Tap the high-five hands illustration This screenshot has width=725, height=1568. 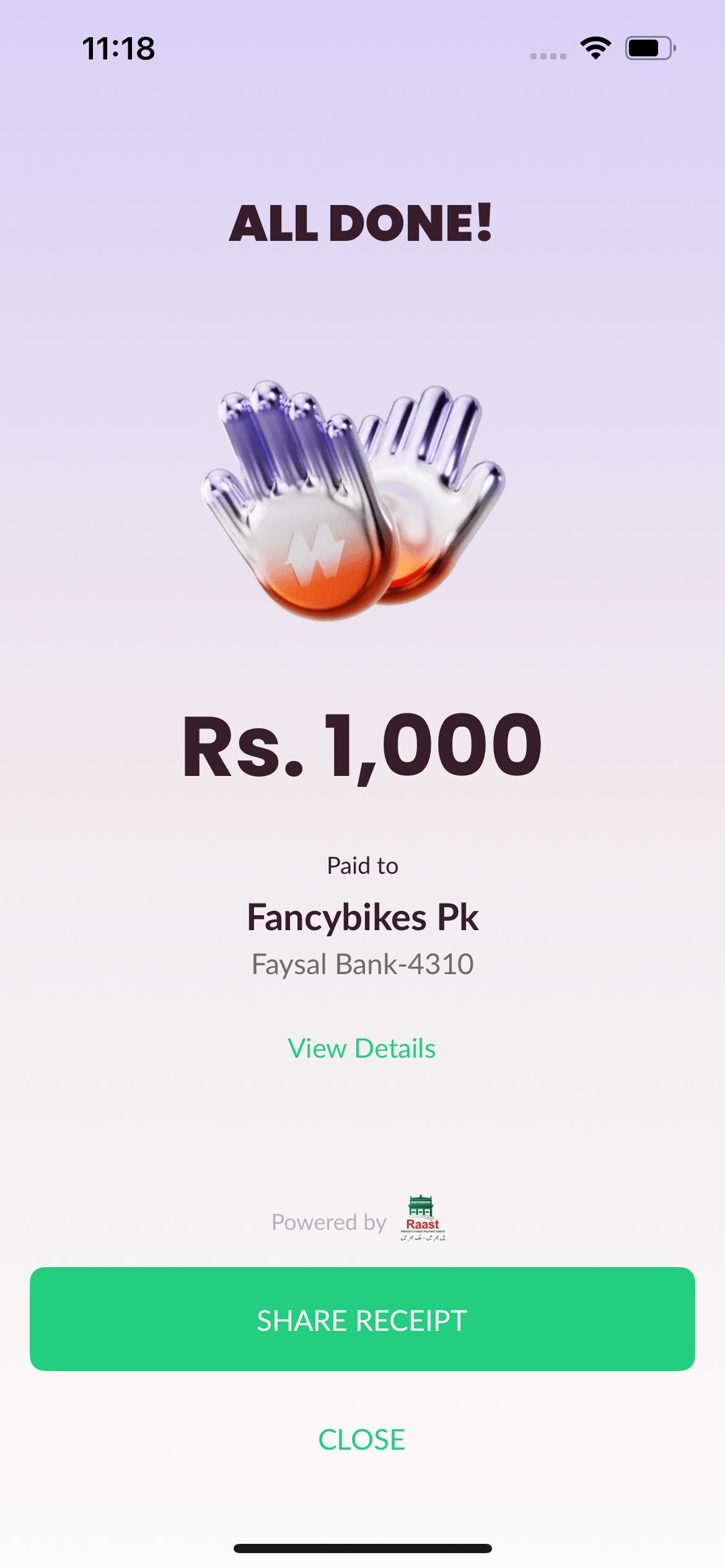[353, 500]
